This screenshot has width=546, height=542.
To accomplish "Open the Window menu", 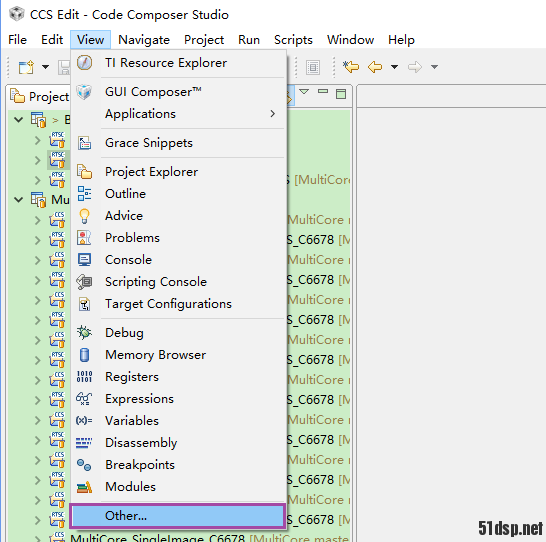I will (350, 40).
